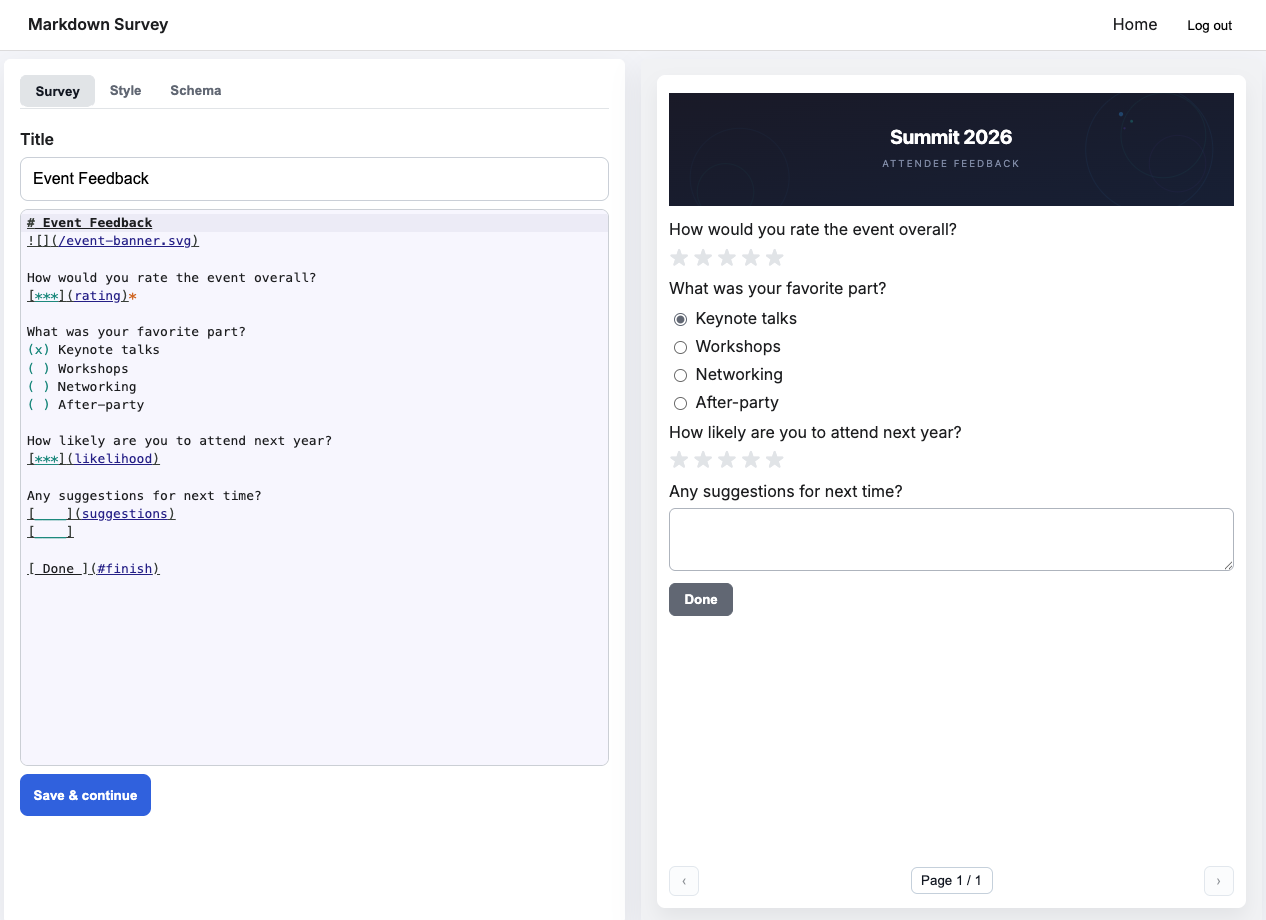1266x920 pixels.
Task: Click the Event Feedback title input
Action: click(314, 179)
